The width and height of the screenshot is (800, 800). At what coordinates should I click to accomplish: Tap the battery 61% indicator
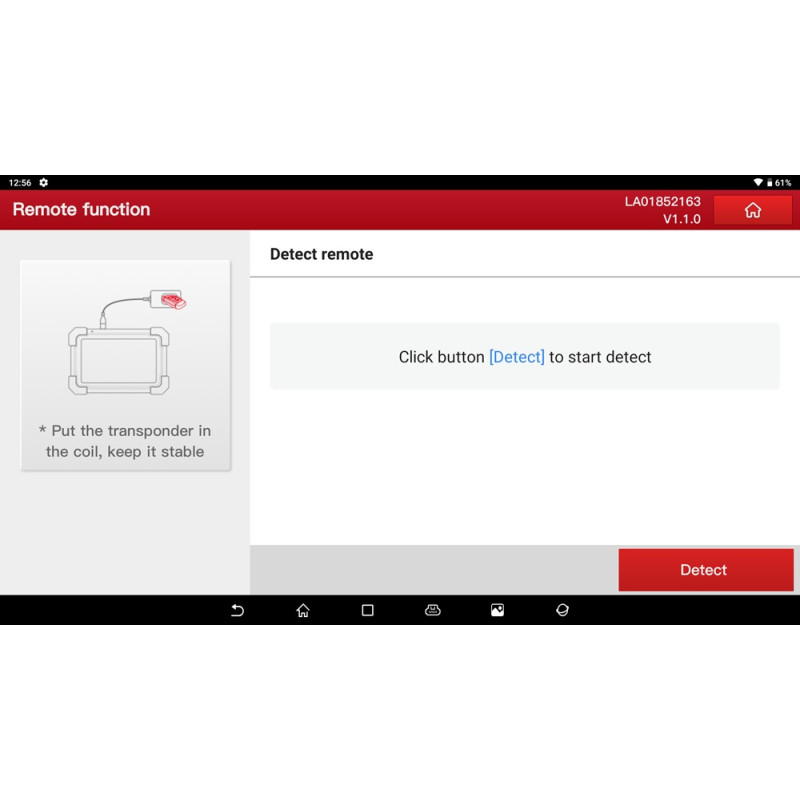click(778, 183)
